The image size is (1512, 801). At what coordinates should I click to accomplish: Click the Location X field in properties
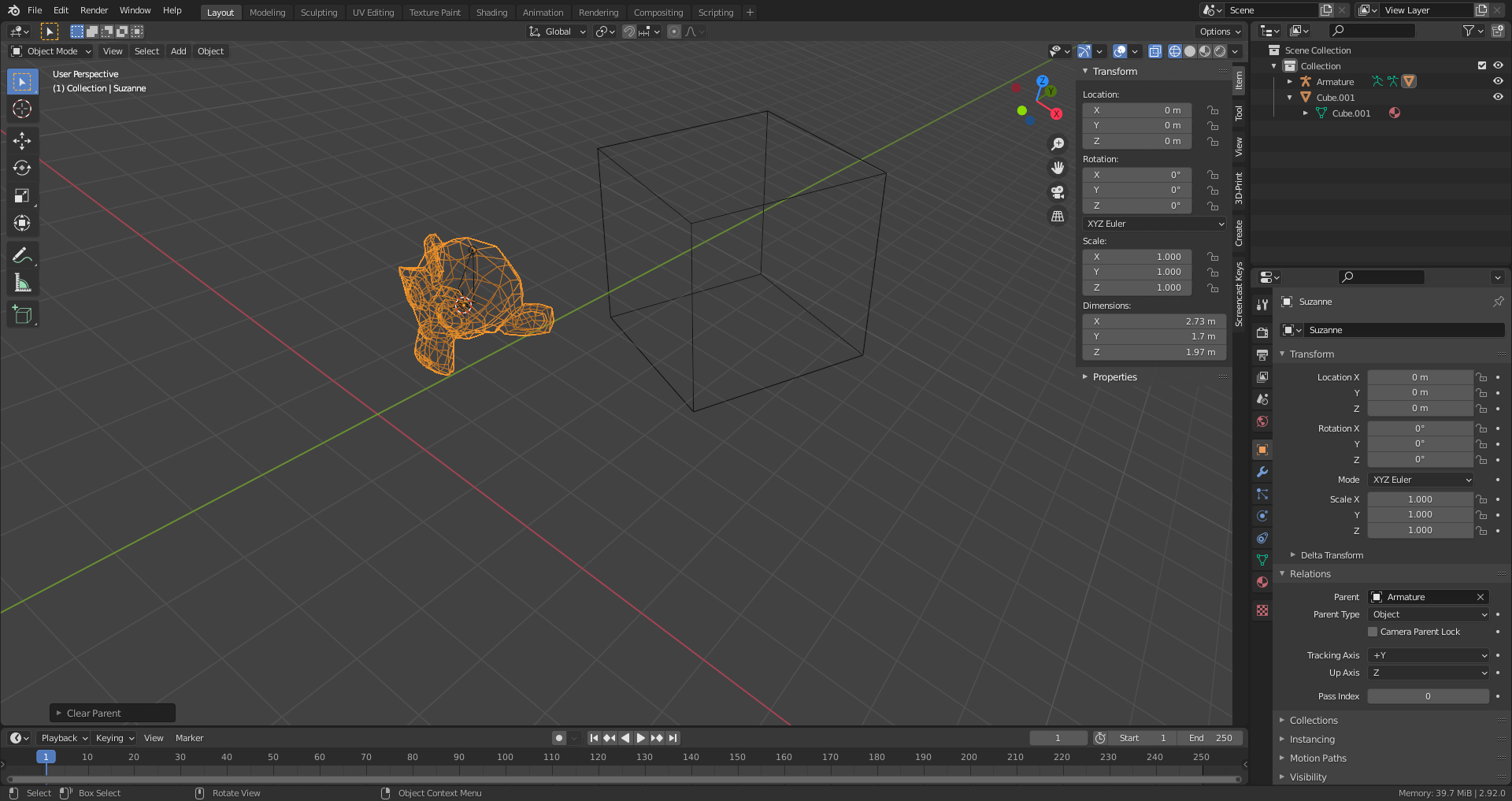(x=1420, y=377)
